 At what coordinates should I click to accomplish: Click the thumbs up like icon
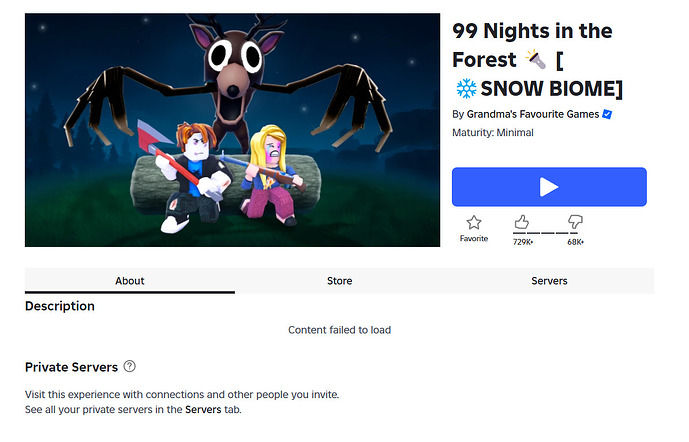(522, 222)
